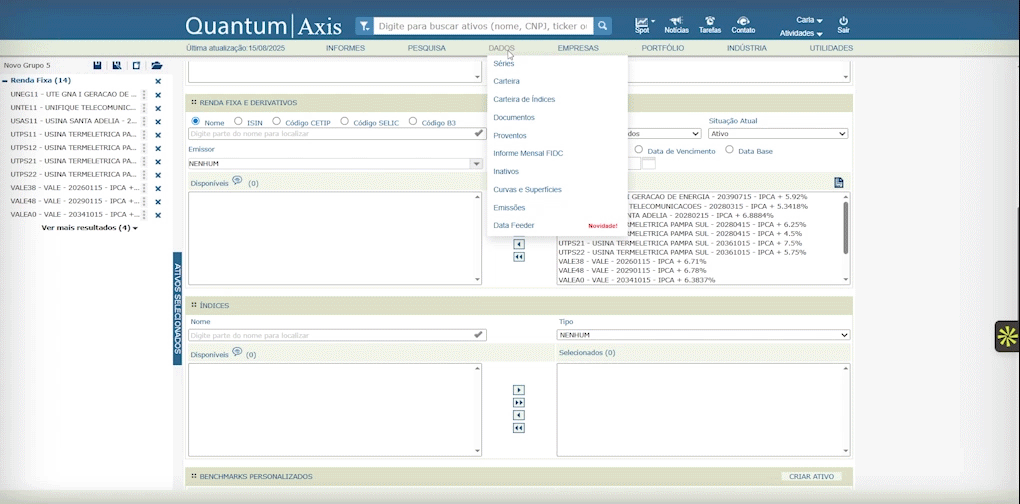Select the Código SELIC radio button
The height and width of the screenshot is (504, 1020).
click(345, 122)
